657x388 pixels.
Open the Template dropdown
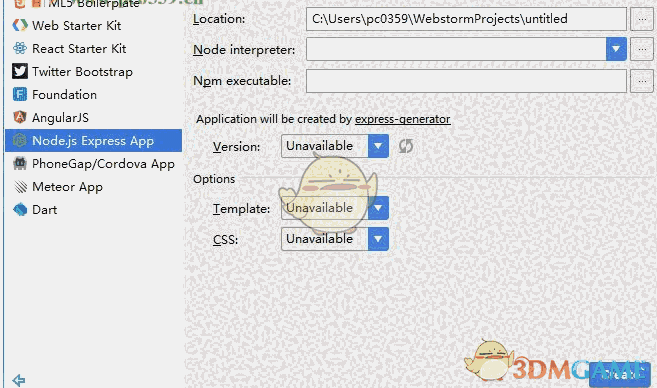pos(378,208)
